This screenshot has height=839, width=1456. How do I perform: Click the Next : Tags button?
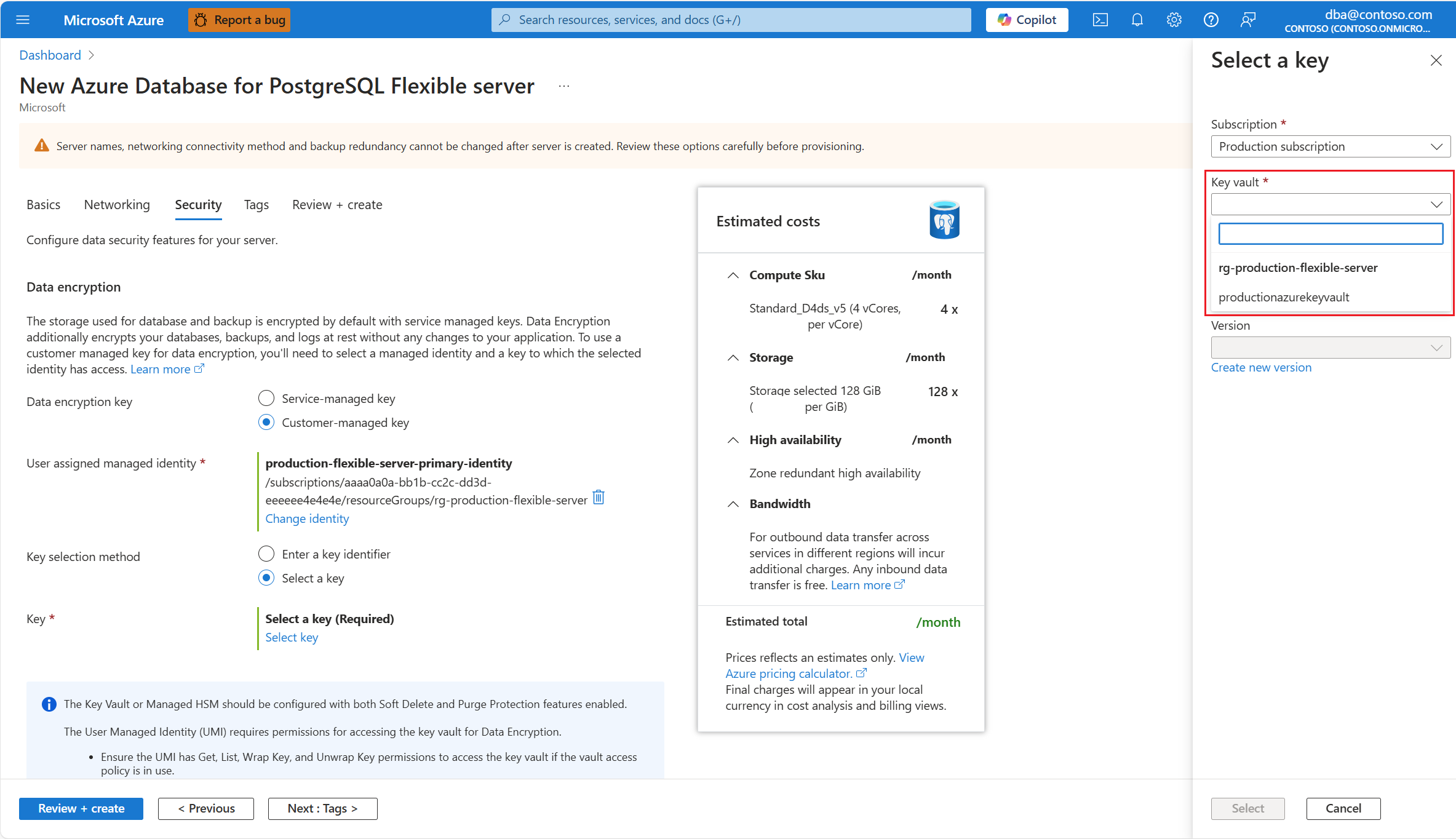322,808
